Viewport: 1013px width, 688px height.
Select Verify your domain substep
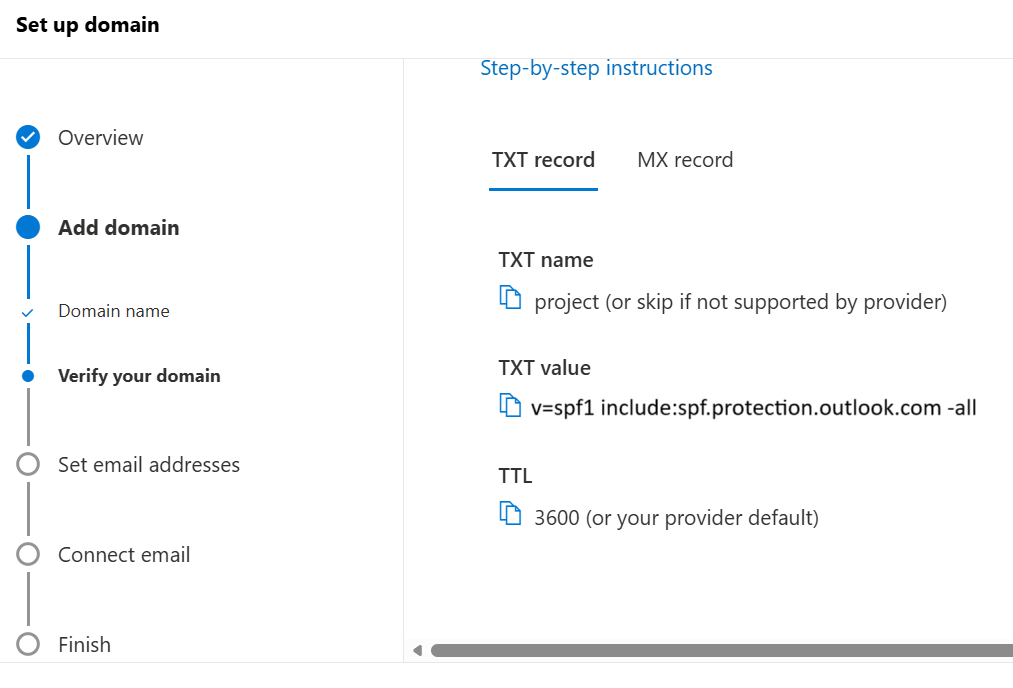(139, 376)
